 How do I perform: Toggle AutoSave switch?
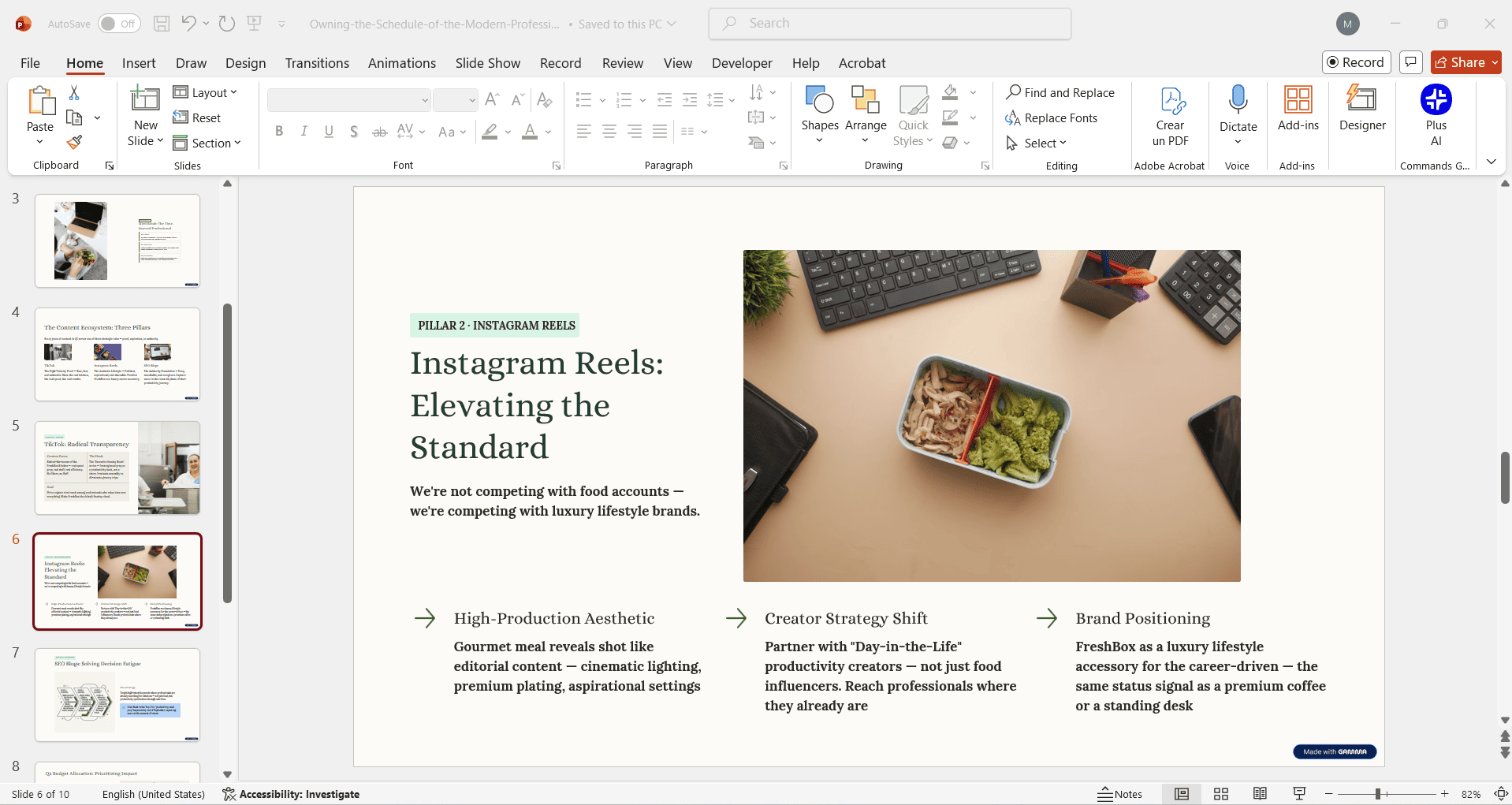point(119,24)
